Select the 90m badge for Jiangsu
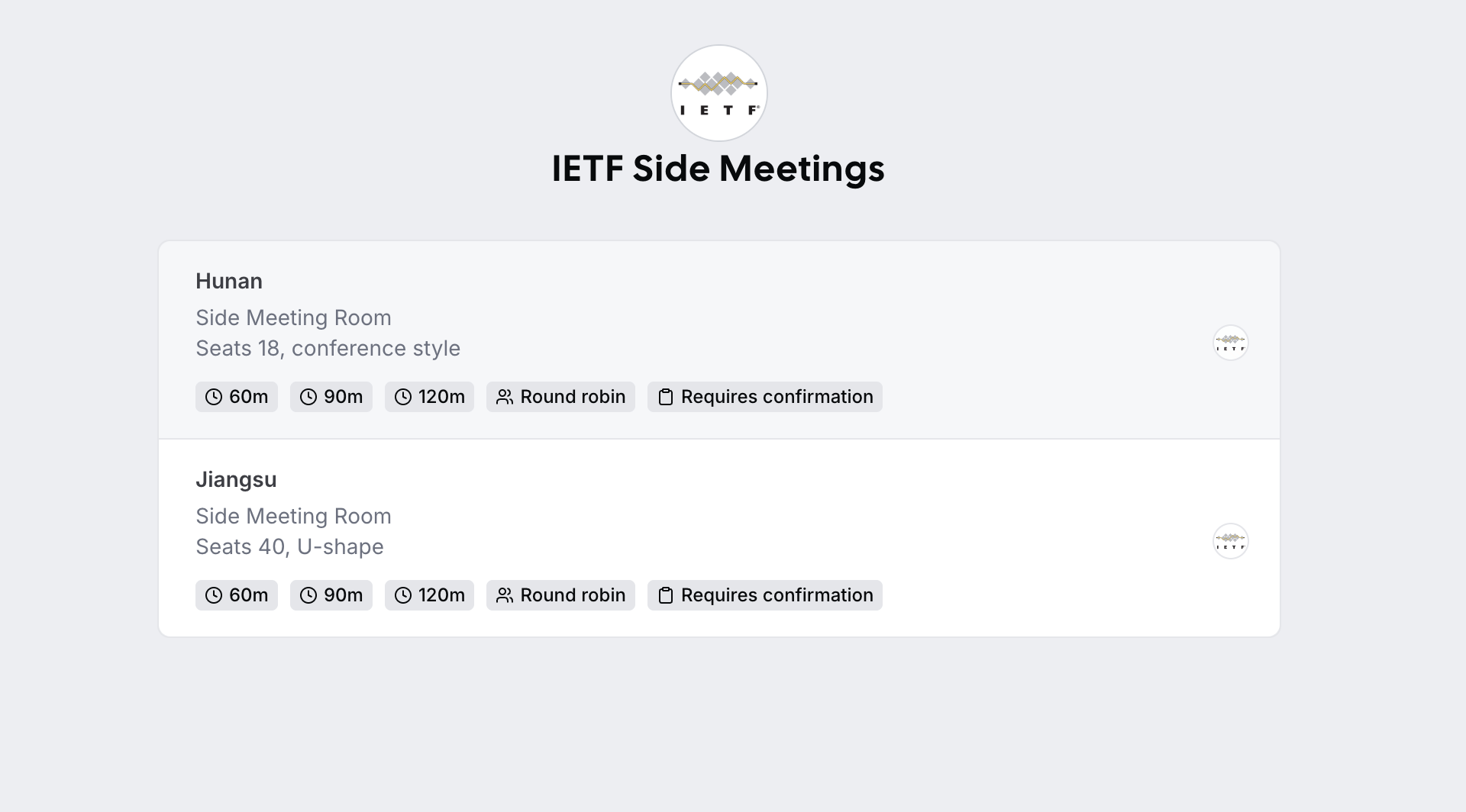 331,595
